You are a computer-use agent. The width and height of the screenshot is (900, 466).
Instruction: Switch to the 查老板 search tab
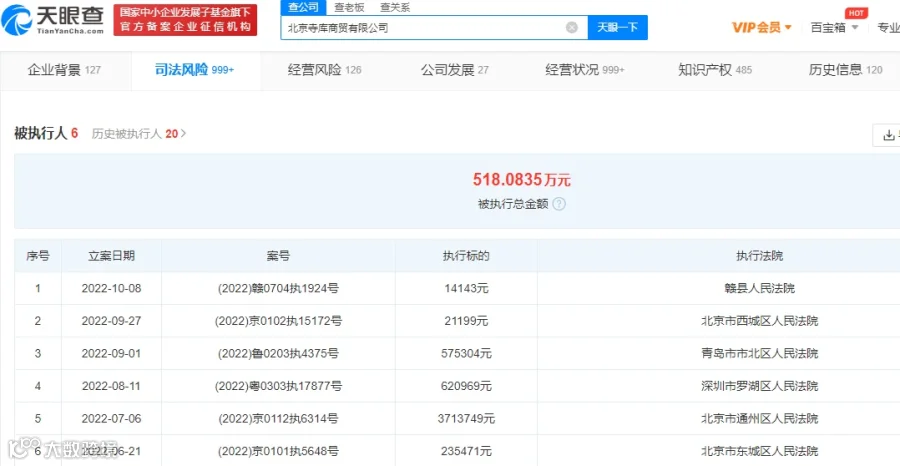[x=349, y=7]
